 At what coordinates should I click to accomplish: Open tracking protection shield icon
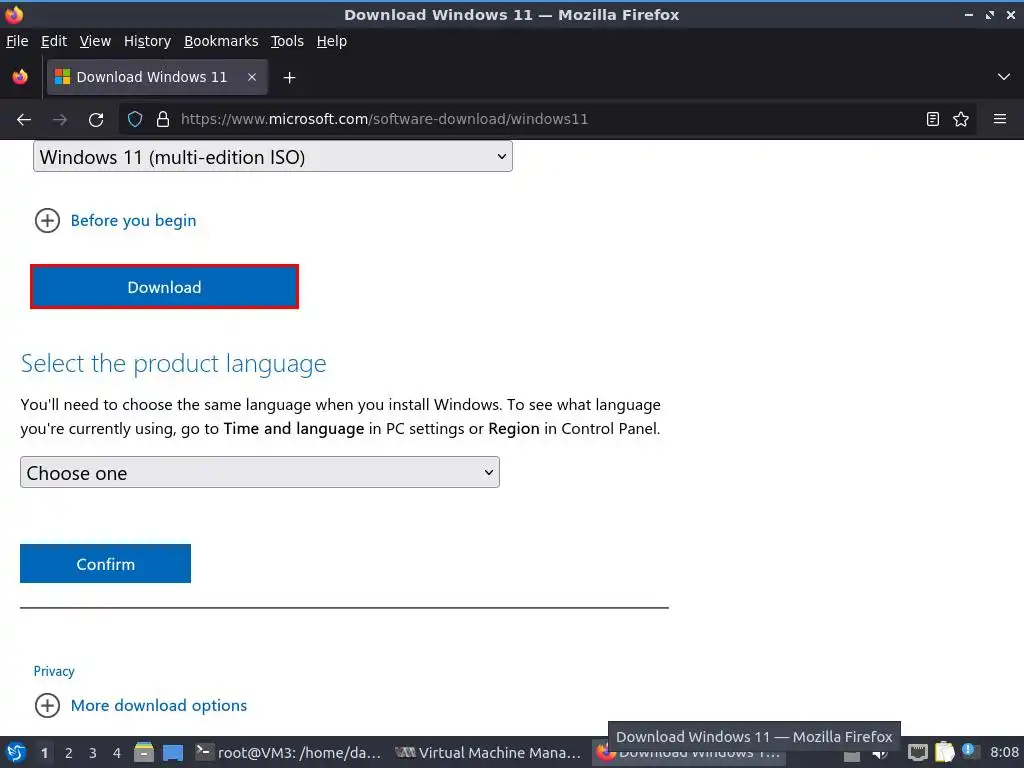pyautogui.click(x=135, y=120)
